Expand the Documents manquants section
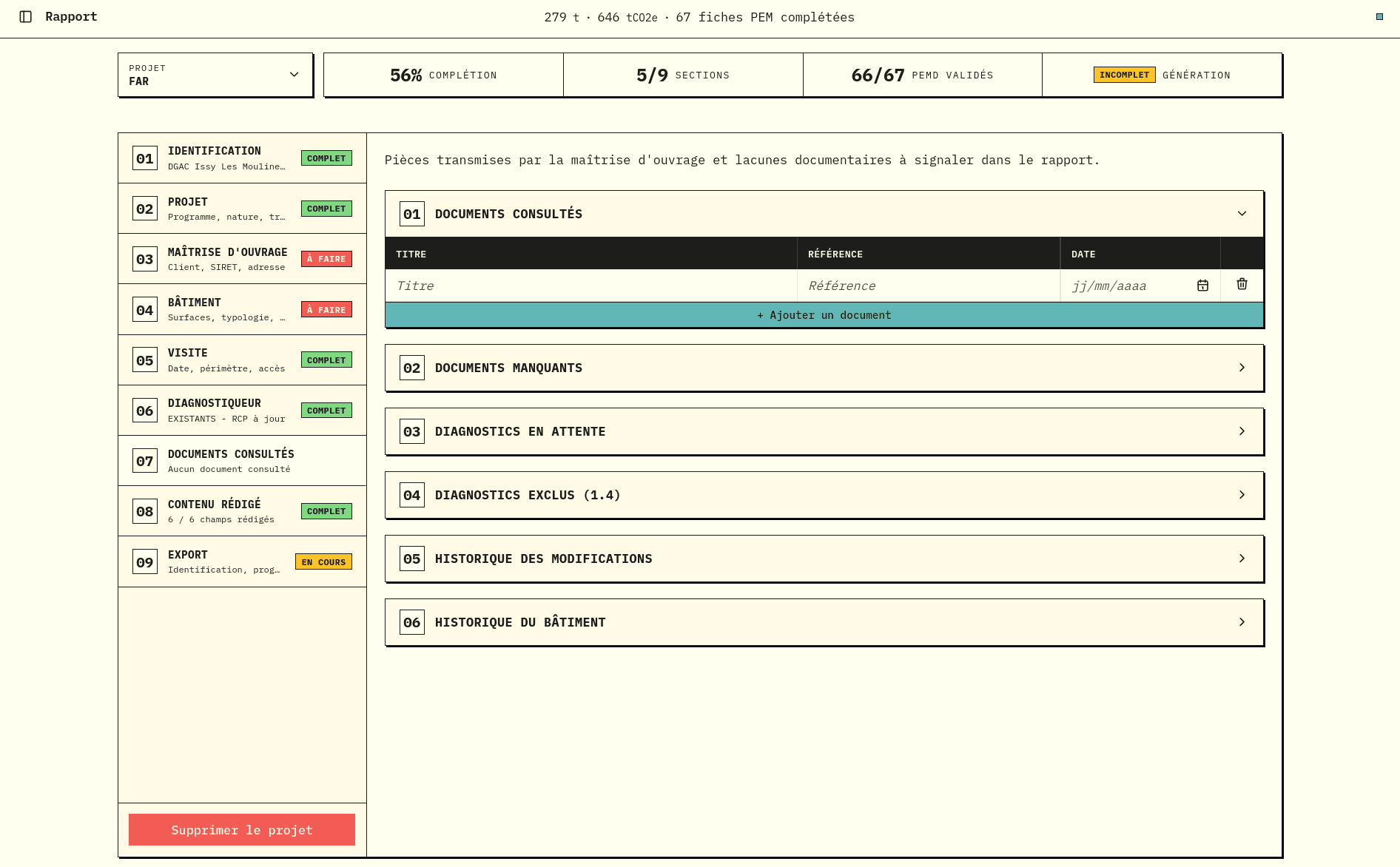The height and width of the screenshot is (867, 1400). 824,368
